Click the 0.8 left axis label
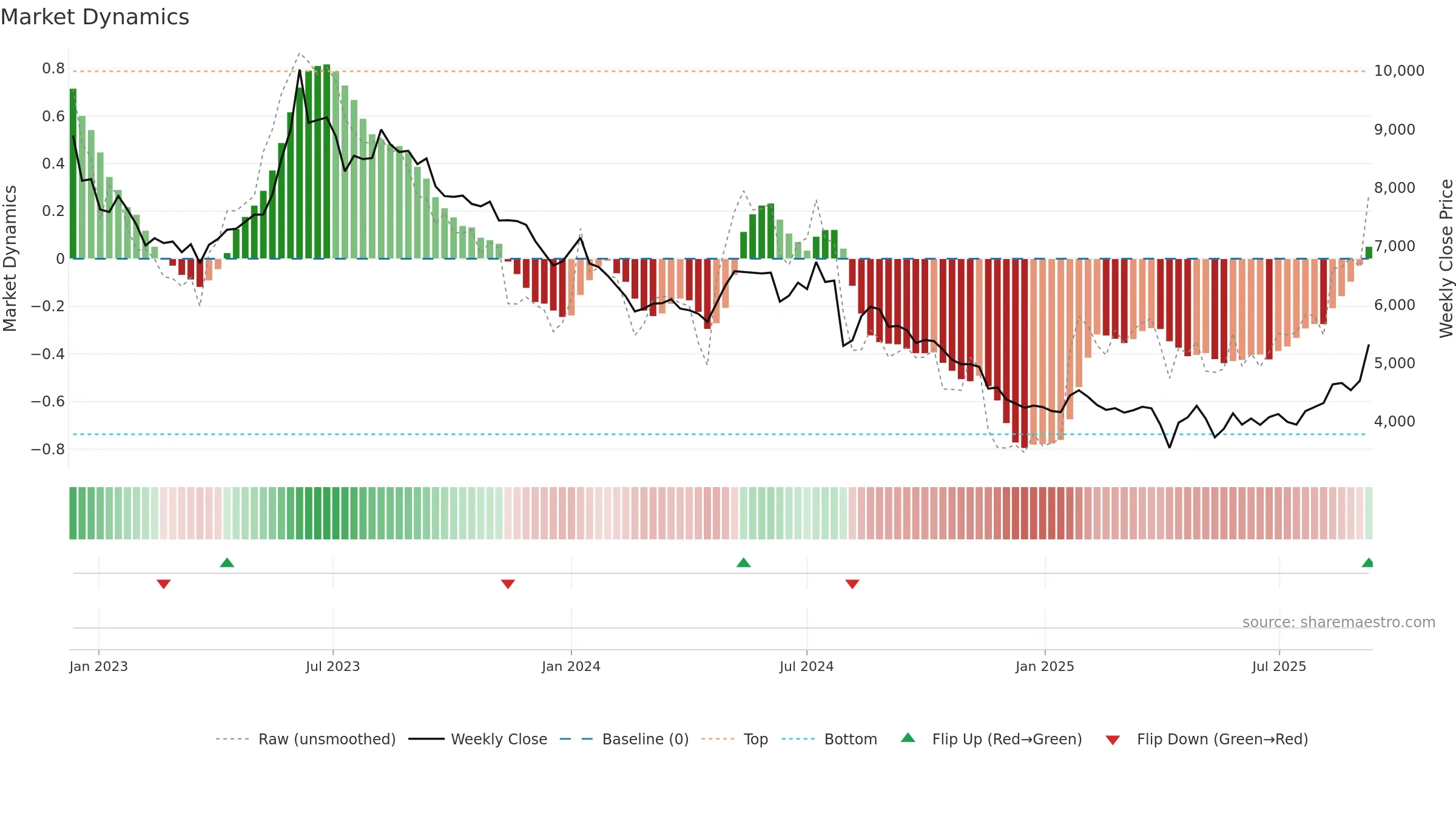Image resolution: width=1456 pixels, height=819 pixels. coord(53,69)
